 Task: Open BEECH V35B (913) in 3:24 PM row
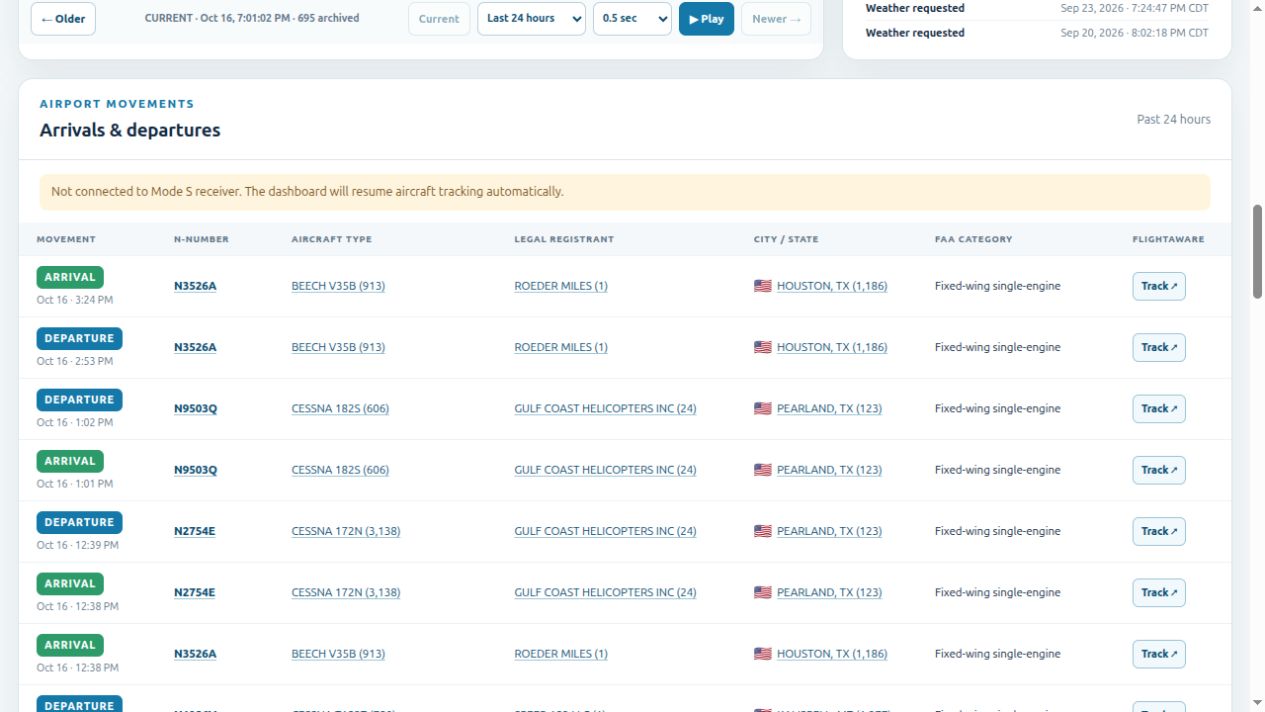(338, 286)
